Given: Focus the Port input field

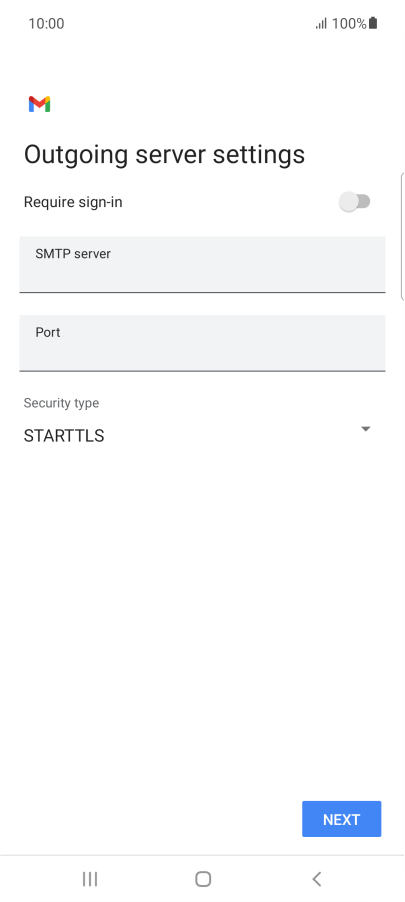Looking at the screenshot, I should [202, 343].
